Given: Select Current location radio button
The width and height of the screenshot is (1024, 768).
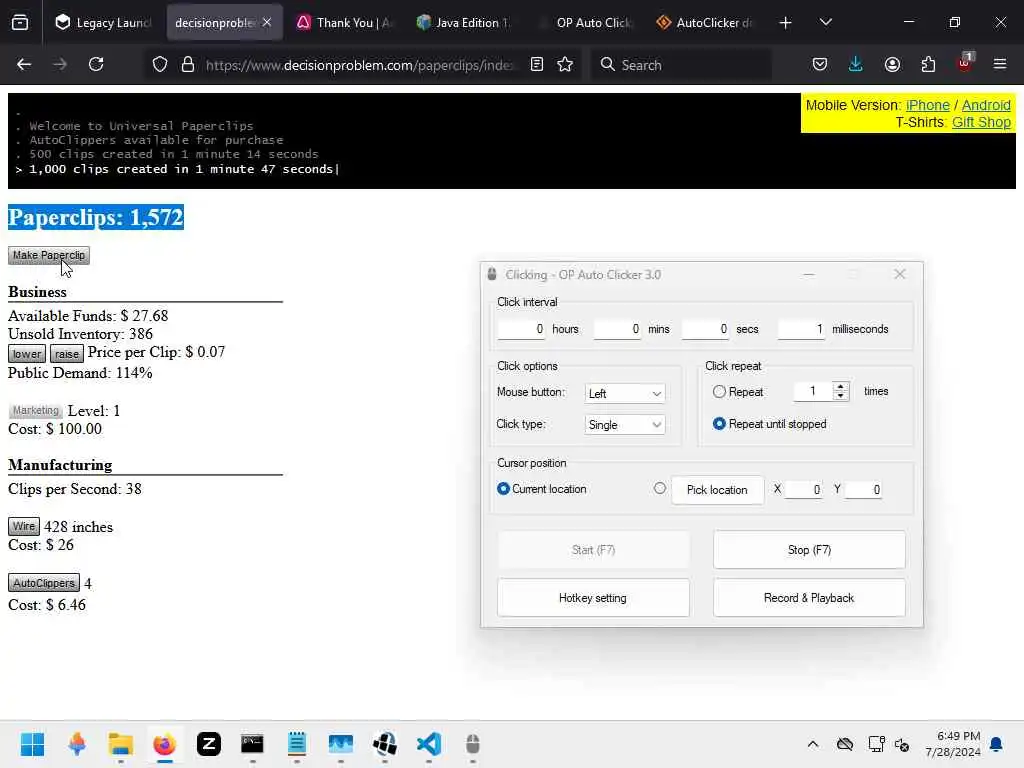Looking at the screenshot, I should 503,488.
